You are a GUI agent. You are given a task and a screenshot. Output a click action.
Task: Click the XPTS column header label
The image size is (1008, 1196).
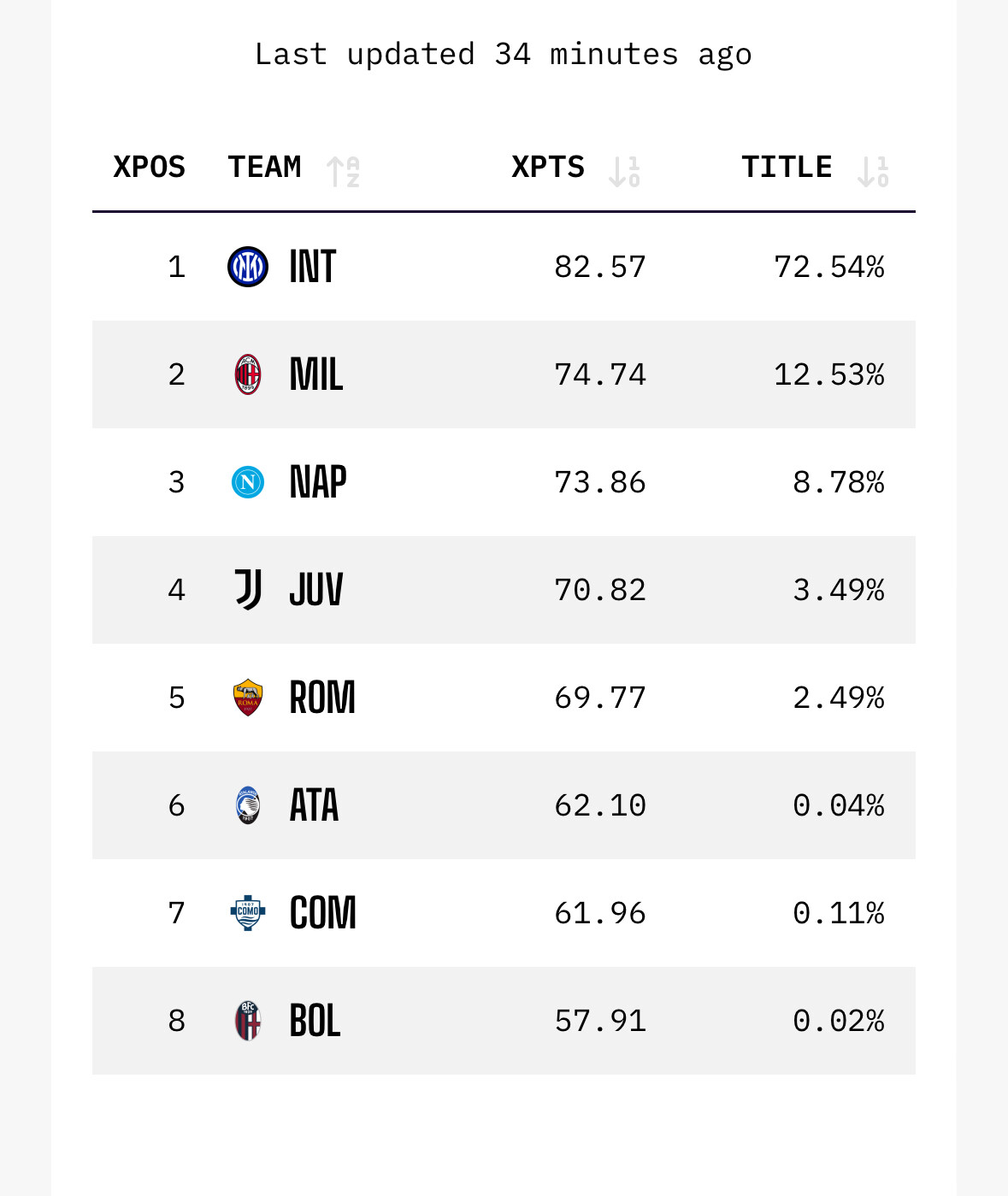[x=548, y=167]
